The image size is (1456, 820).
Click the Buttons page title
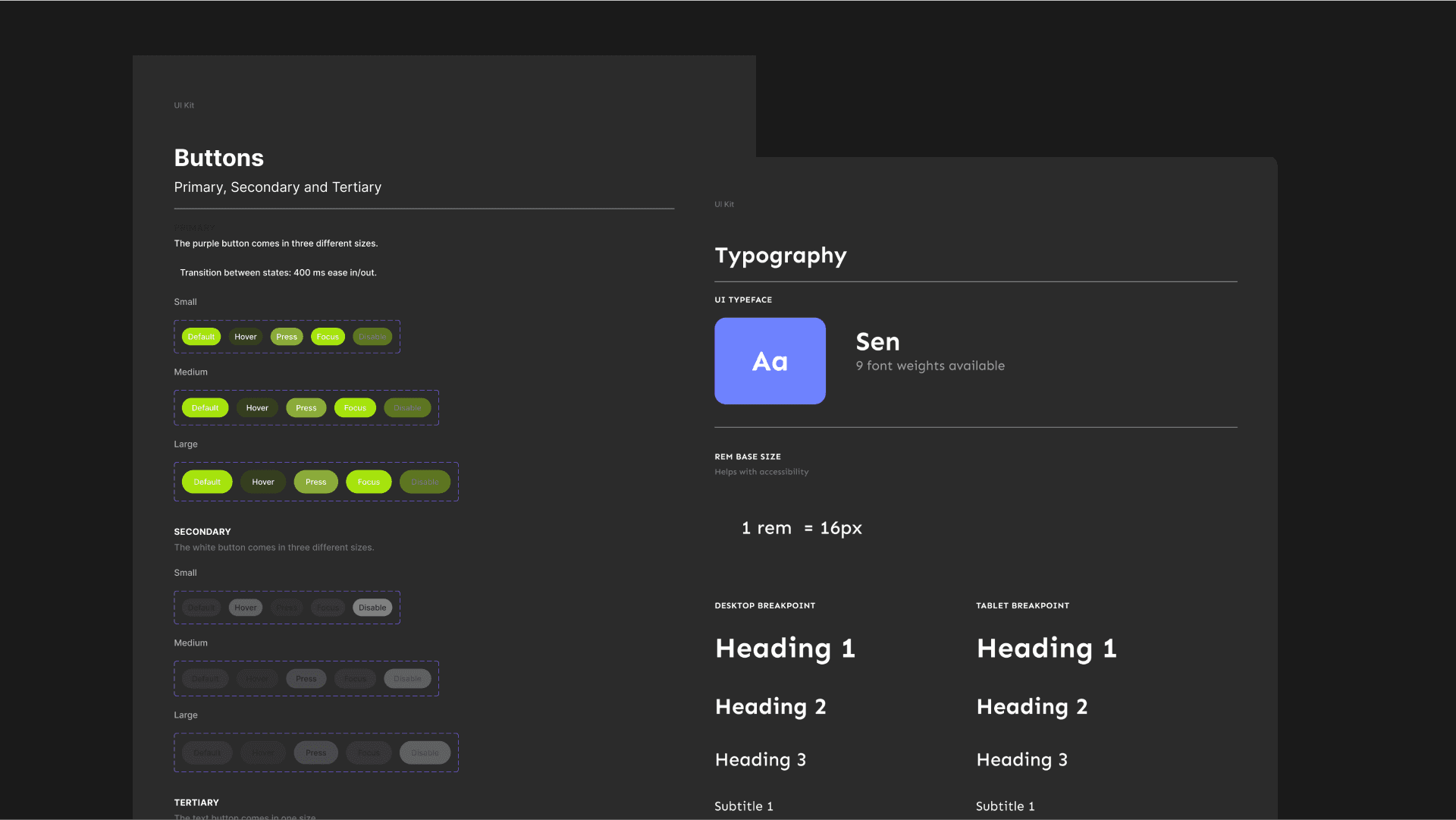coord(219,158)
